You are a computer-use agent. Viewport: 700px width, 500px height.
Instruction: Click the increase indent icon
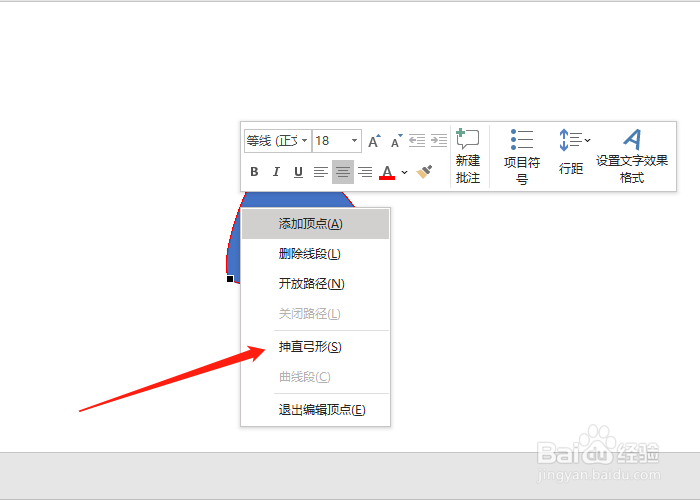[x=439, y=141]
